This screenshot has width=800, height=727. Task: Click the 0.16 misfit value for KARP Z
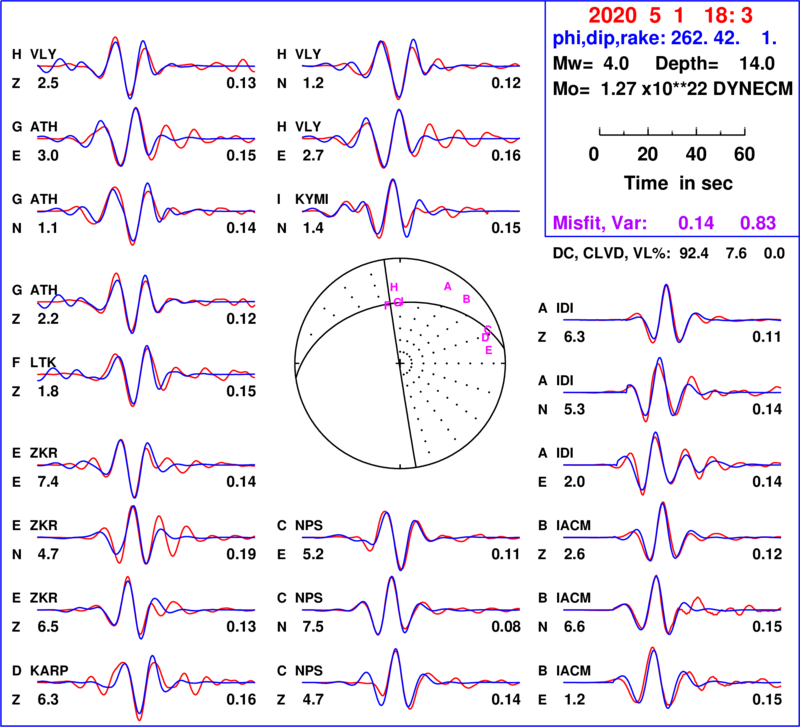pyautogui.click(x=241, y=699)
